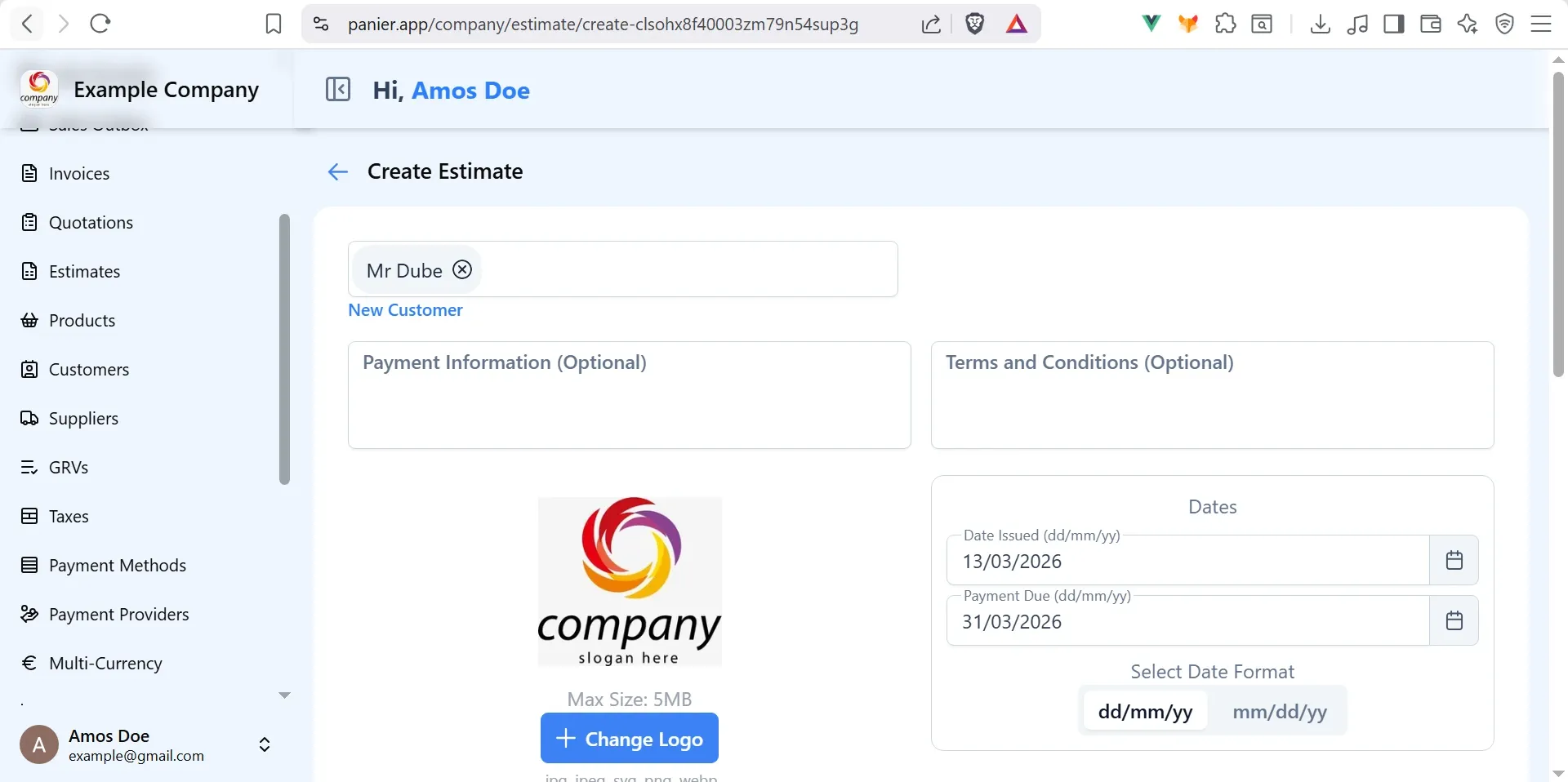Select mm/dd/yy date format

pyautogui.click(x=1279, y=711)
